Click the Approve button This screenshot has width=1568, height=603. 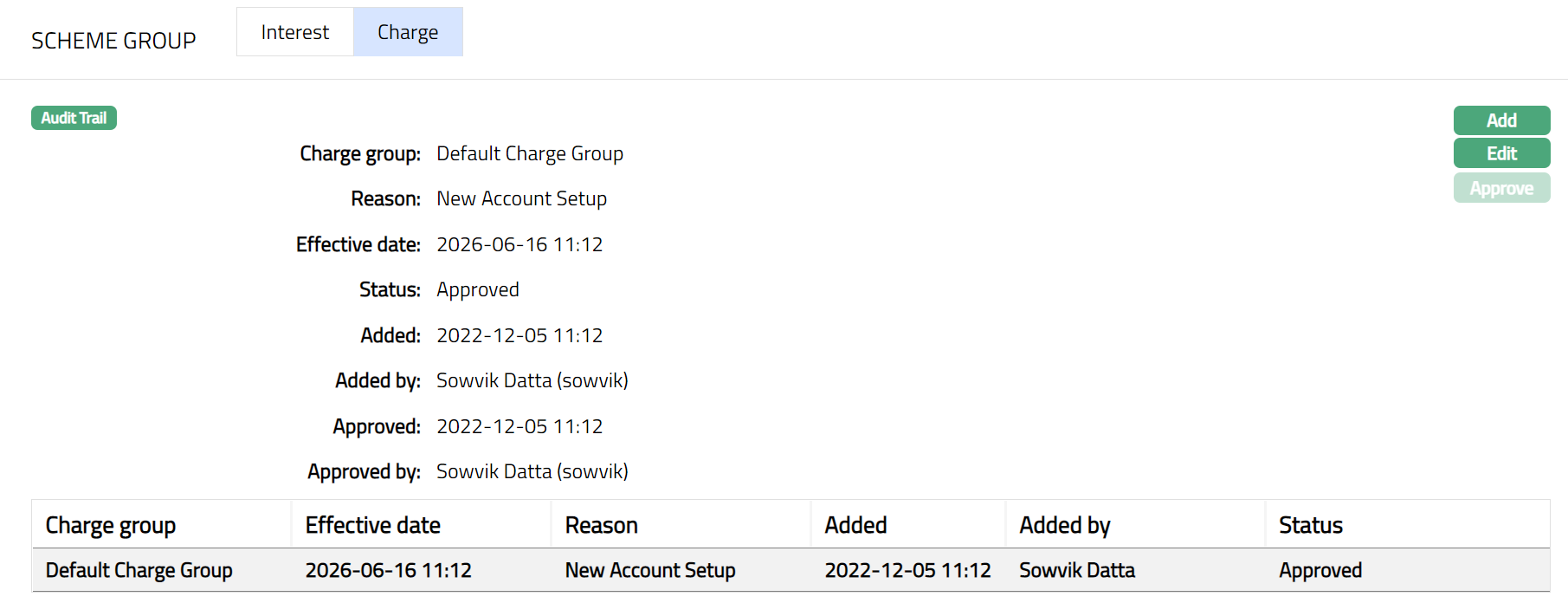(x=1500, y=188)
